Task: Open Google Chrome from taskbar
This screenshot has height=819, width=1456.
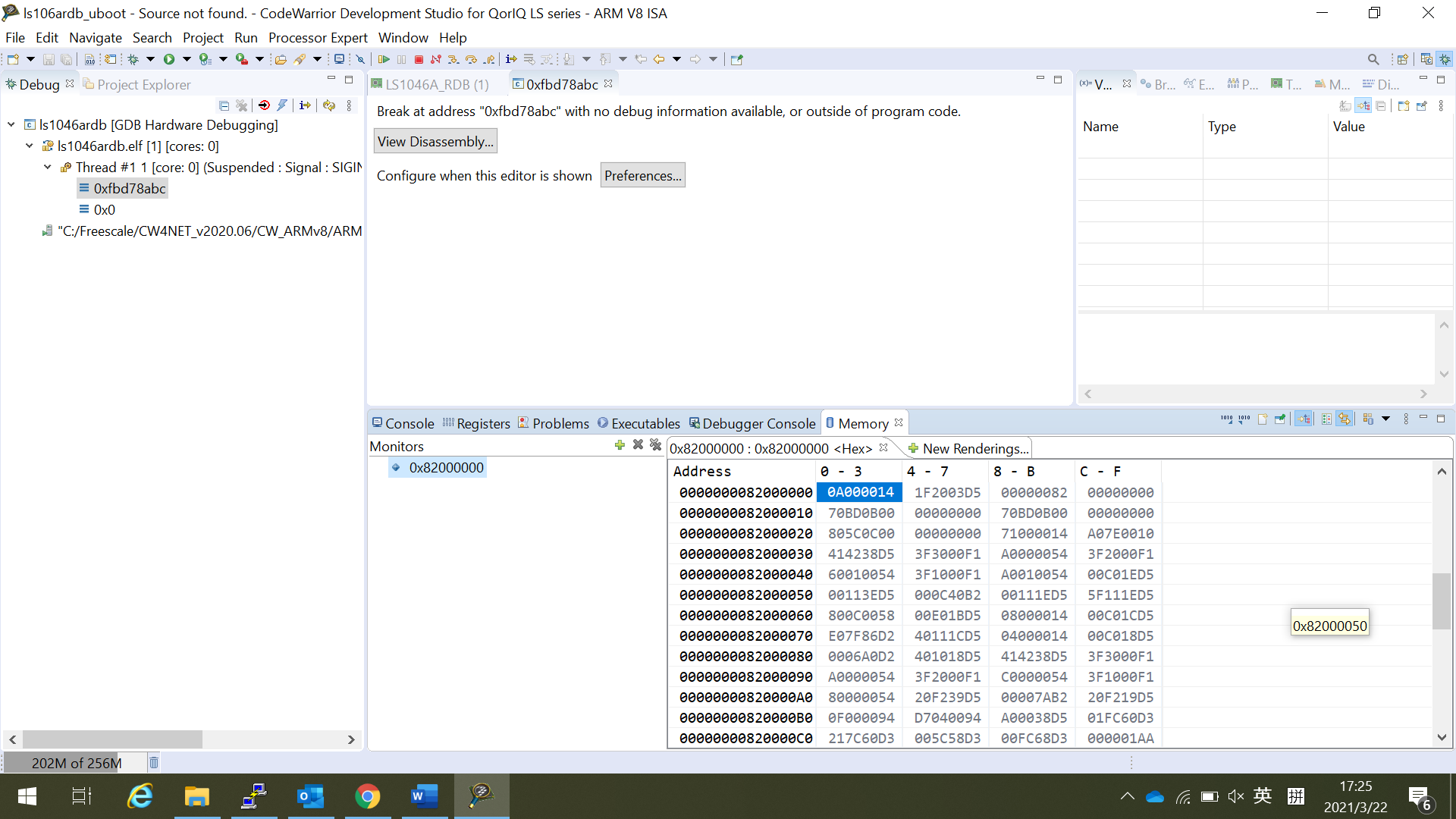Action: click(368, 796)
